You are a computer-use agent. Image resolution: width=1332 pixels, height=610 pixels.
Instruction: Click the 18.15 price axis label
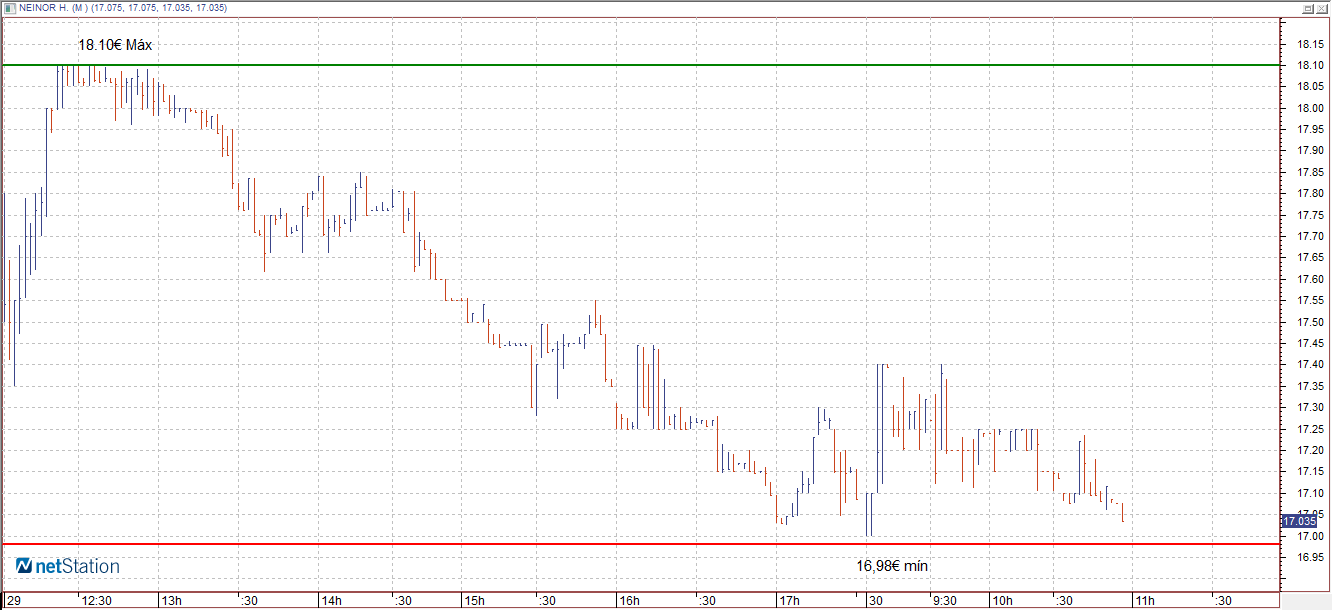pos(1310,45)
